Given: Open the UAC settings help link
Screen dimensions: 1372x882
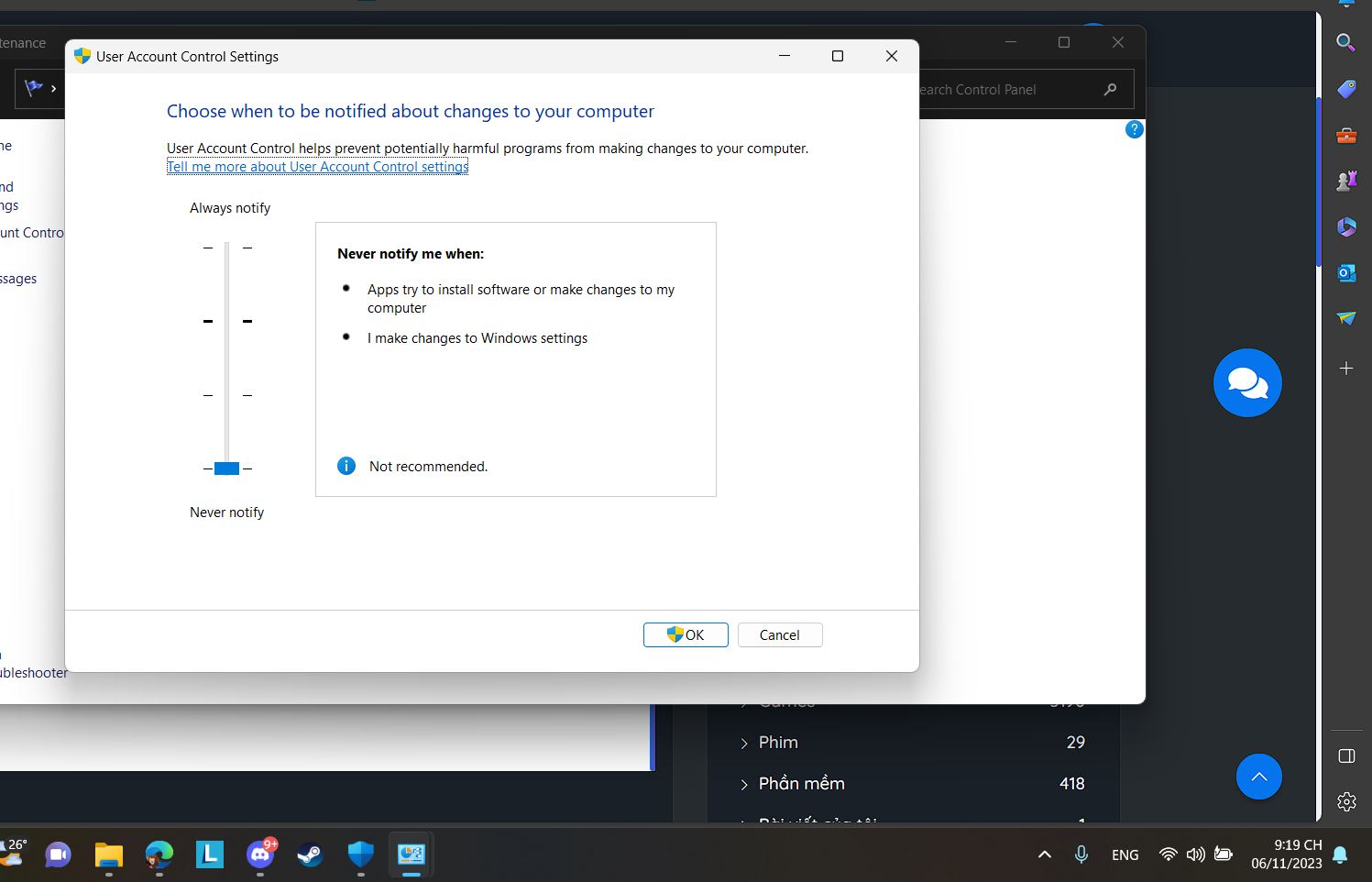Looking at the screenshot, I should click(x=317, y=167).
